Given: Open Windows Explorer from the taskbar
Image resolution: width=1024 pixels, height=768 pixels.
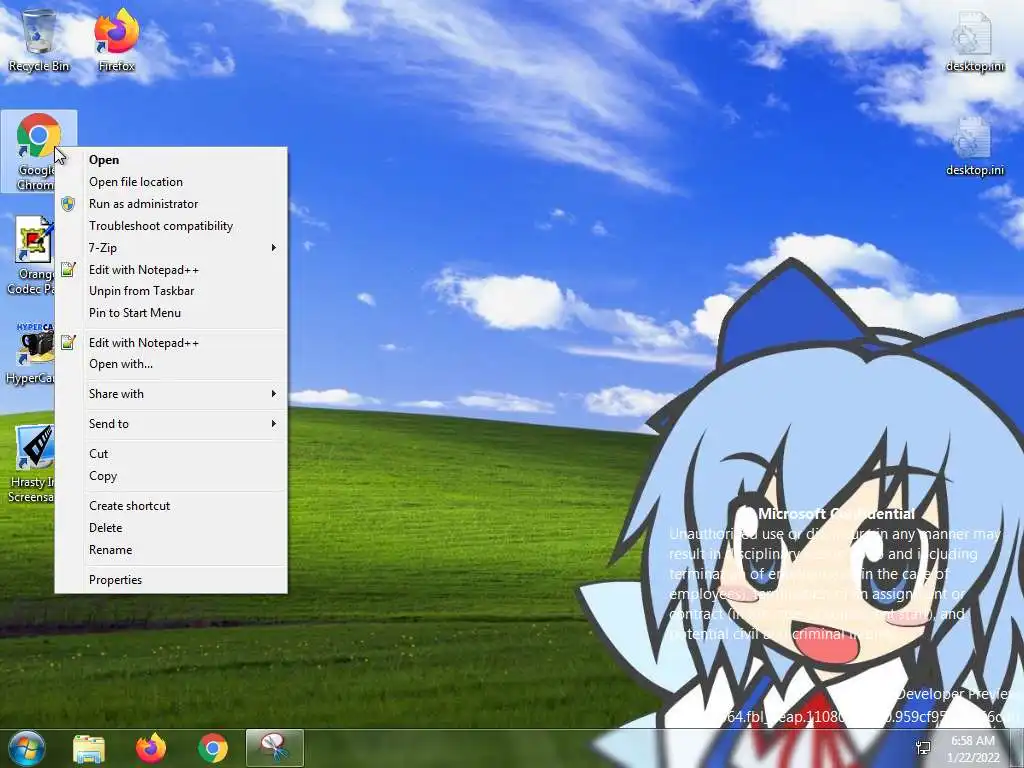Looking at the screenshot, I should [x=89, y=748].
